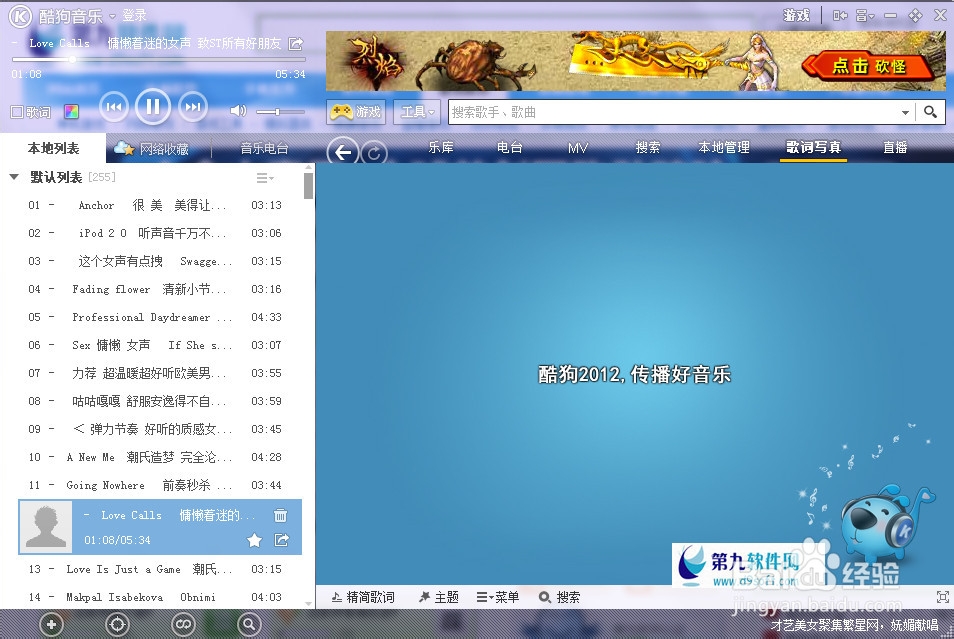Collapse the 默认列表 playlist triangle

[x=14, y=177]
